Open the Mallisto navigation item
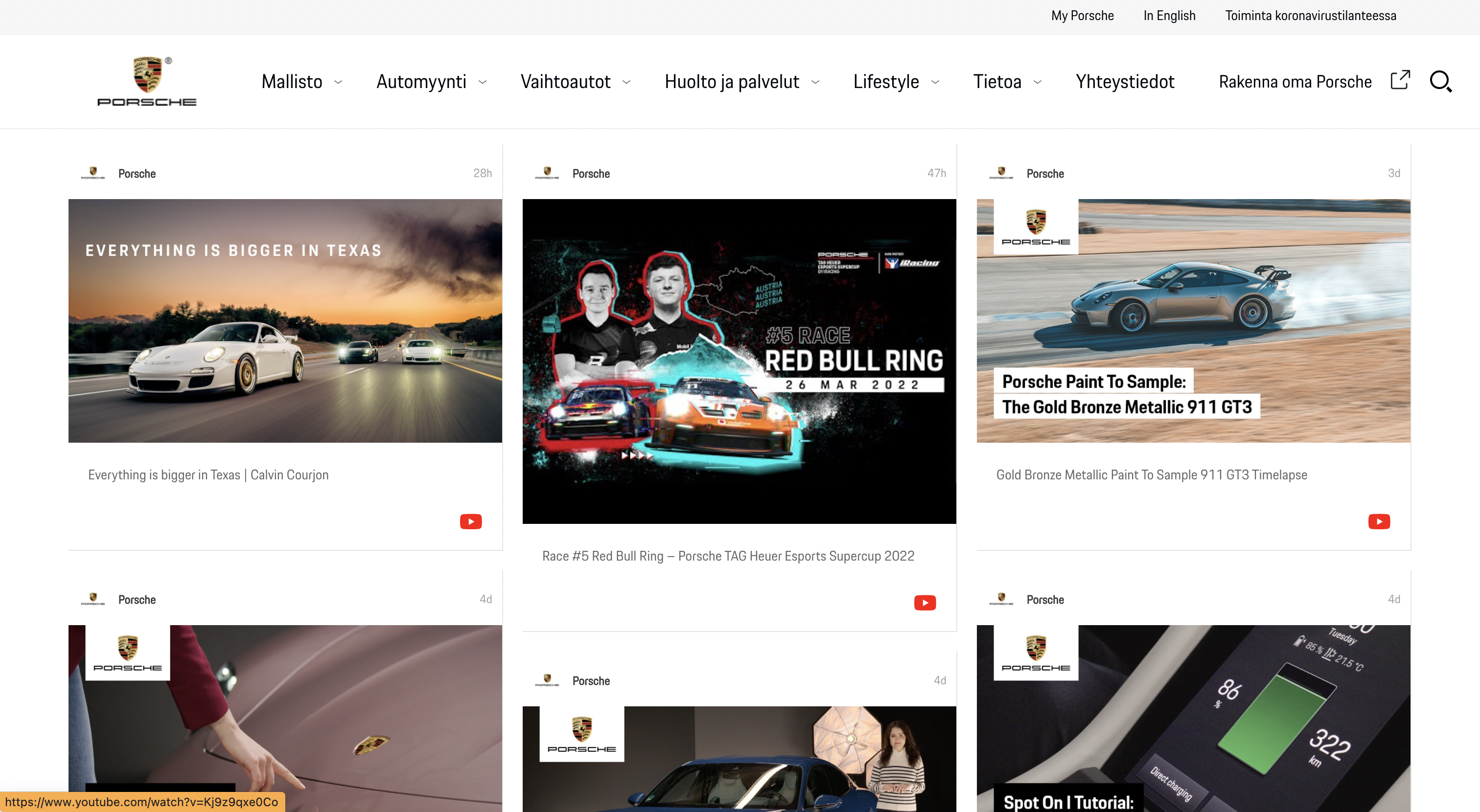Image resolution: width=1480 pixels, height=812 pixels. coord(292,82)
